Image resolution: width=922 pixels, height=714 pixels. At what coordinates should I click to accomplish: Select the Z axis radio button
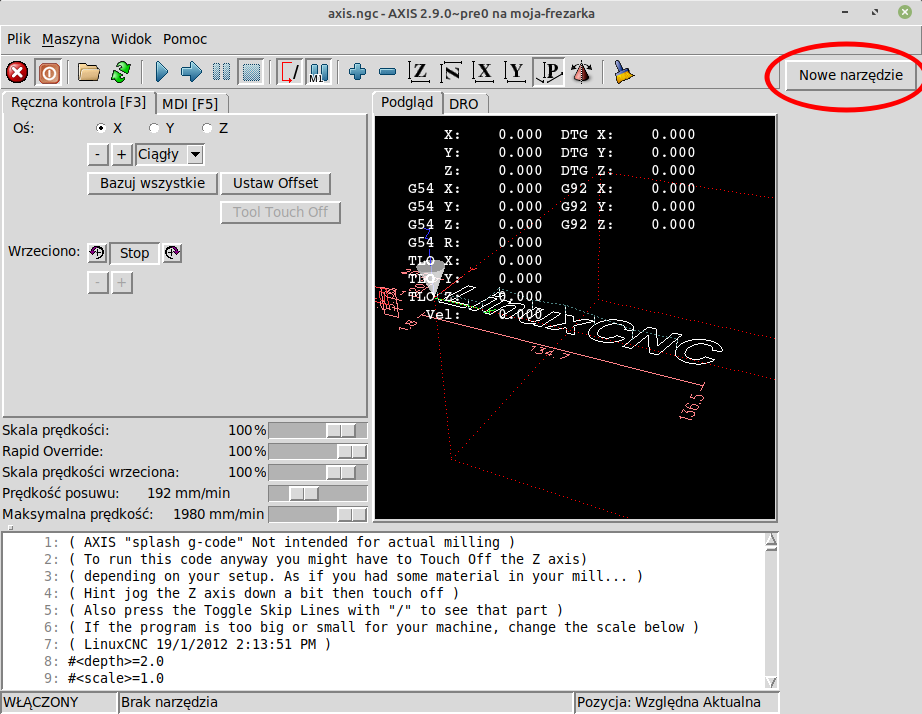[x=207, y=128]
